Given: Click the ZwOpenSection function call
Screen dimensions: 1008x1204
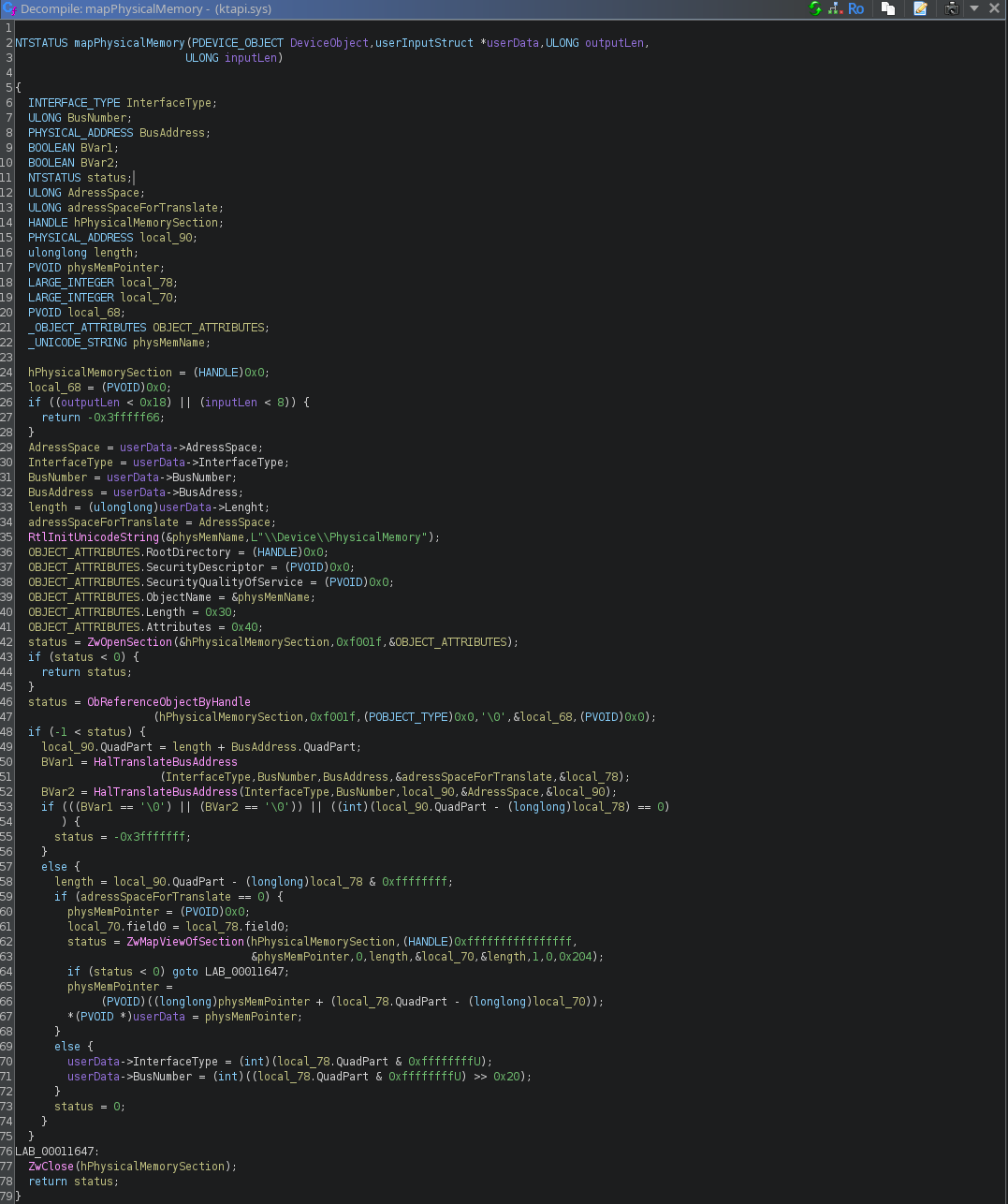Looking at the screenshot, I should pyautogui.click(x=130, y=642).
